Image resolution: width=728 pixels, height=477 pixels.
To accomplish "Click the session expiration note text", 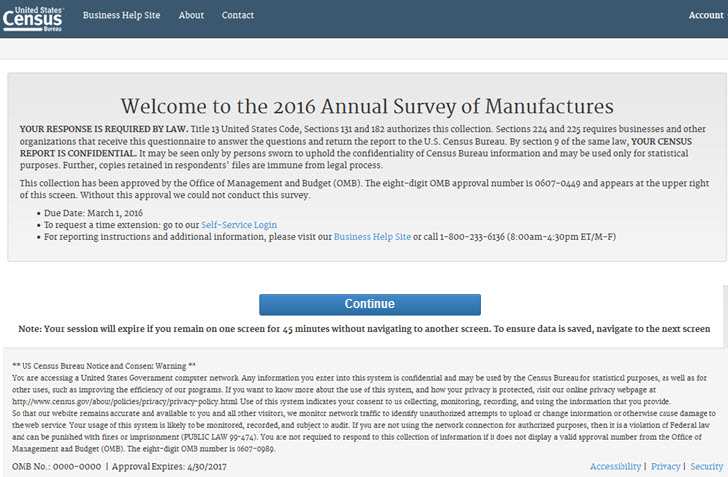I will 364,329.
